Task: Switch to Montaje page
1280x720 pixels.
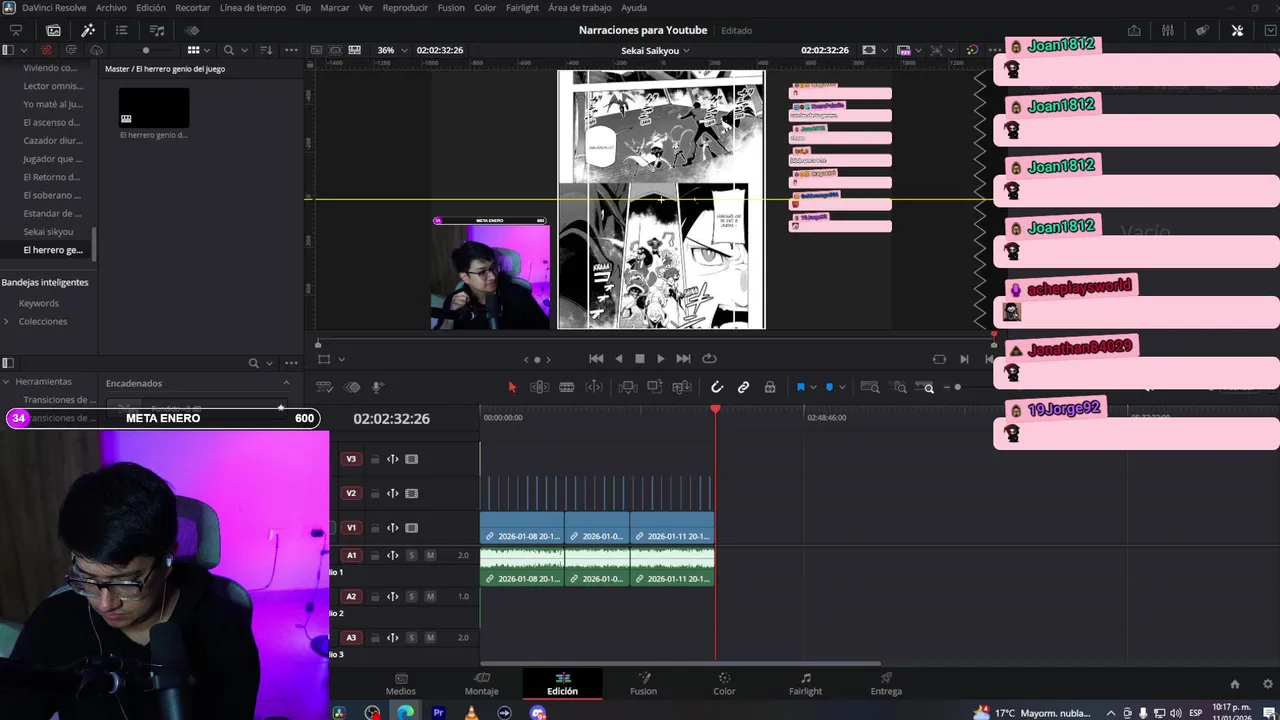Action: point(481,684)
